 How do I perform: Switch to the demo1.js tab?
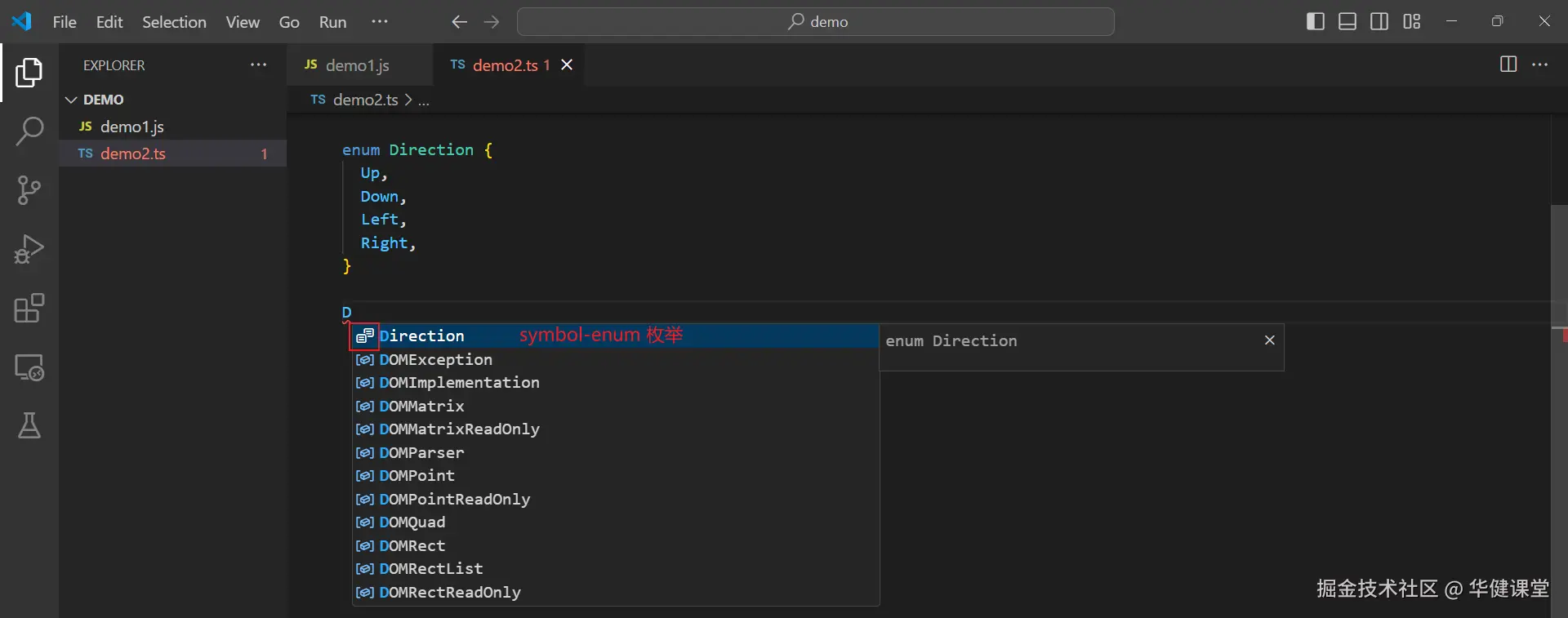(x=356, y=65)
